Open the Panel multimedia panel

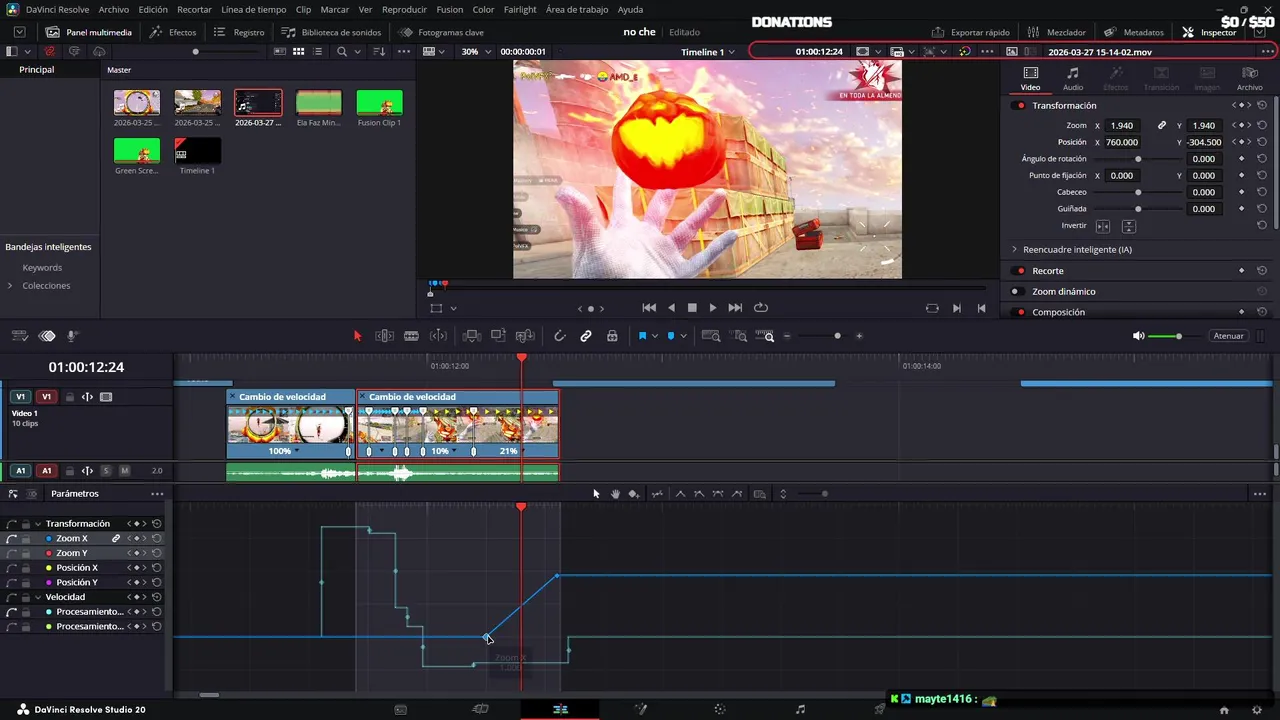(88, 32)
